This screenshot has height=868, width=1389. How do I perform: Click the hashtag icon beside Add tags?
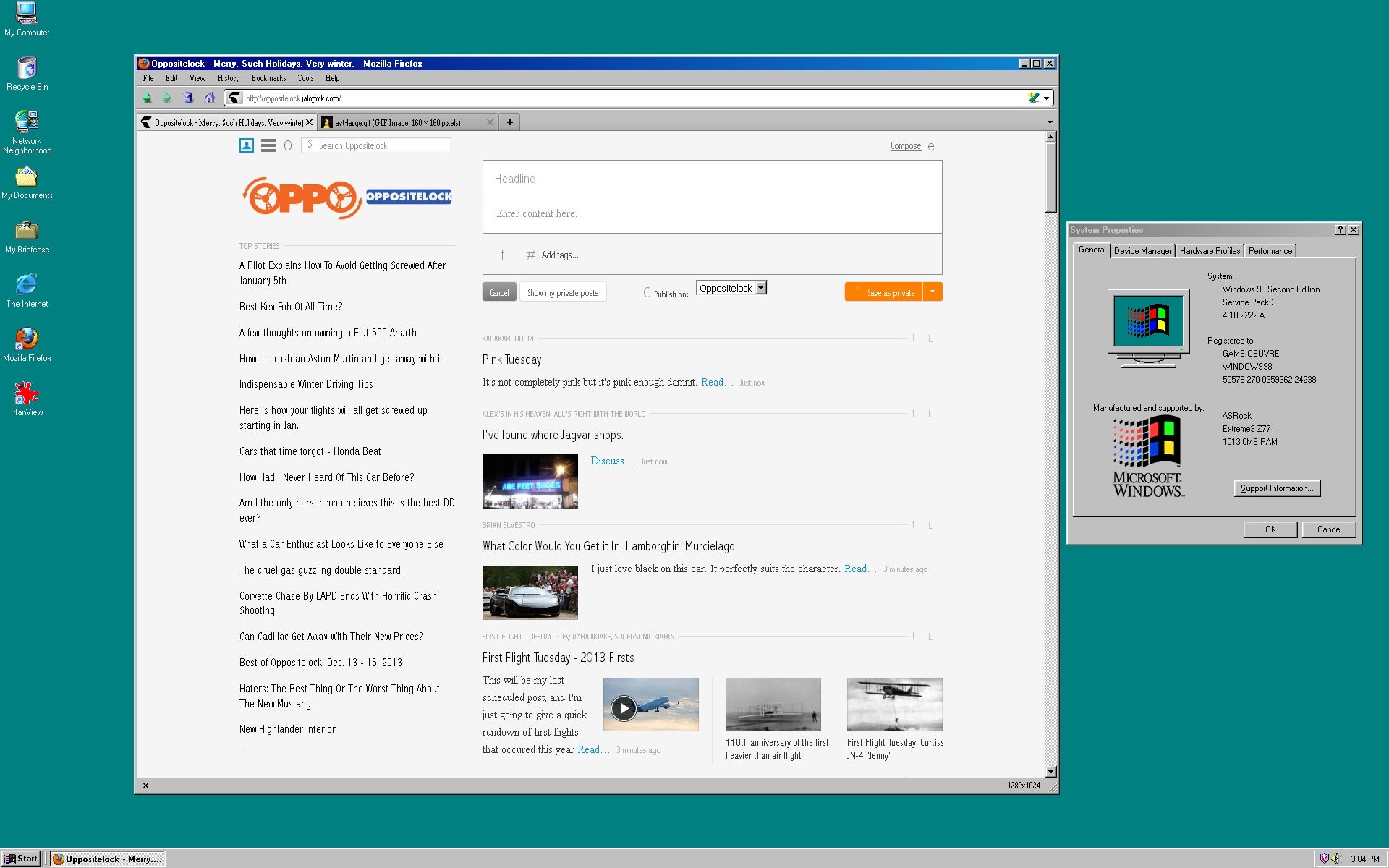pos(530,255)
